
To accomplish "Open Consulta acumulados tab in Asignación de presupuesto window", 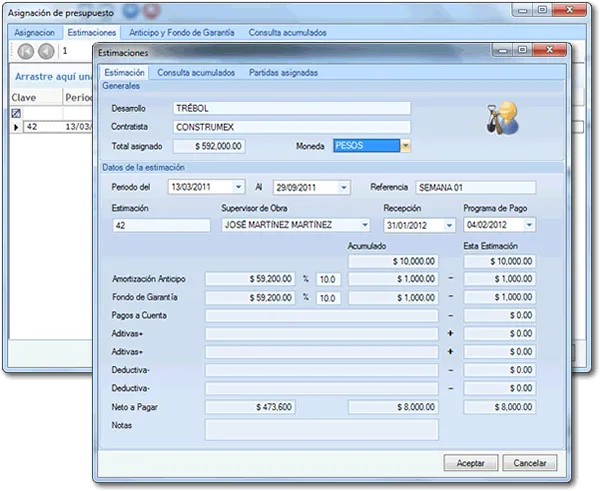I will (287, 33).
